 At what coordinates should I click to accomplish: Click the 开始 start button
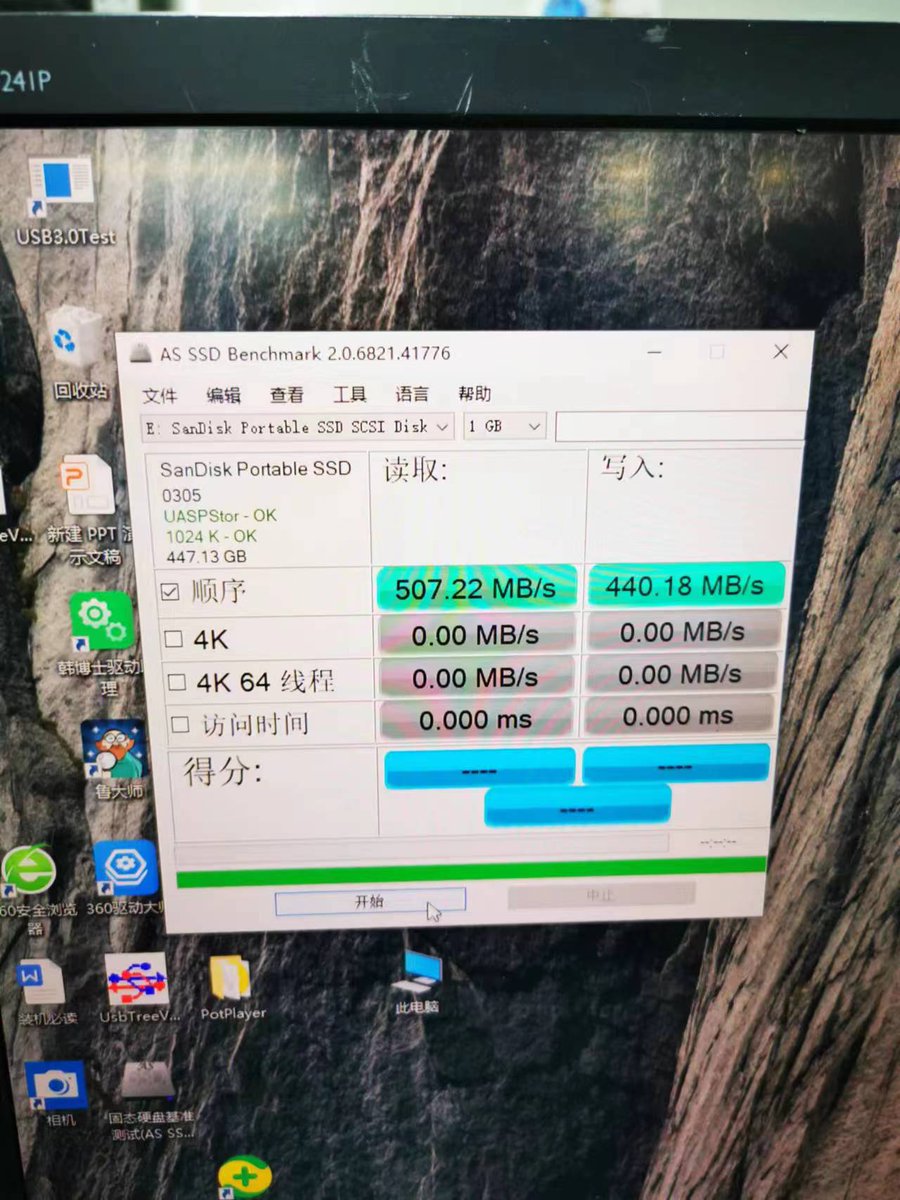pyautogui.click(x=370, y=901)
